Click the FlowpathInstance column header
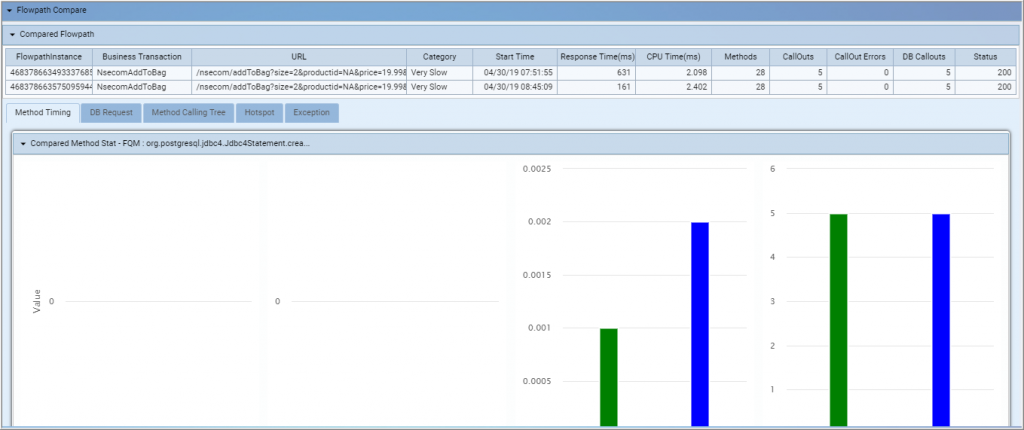Viewport: 1024px width, 430px height. click(49, 57)
